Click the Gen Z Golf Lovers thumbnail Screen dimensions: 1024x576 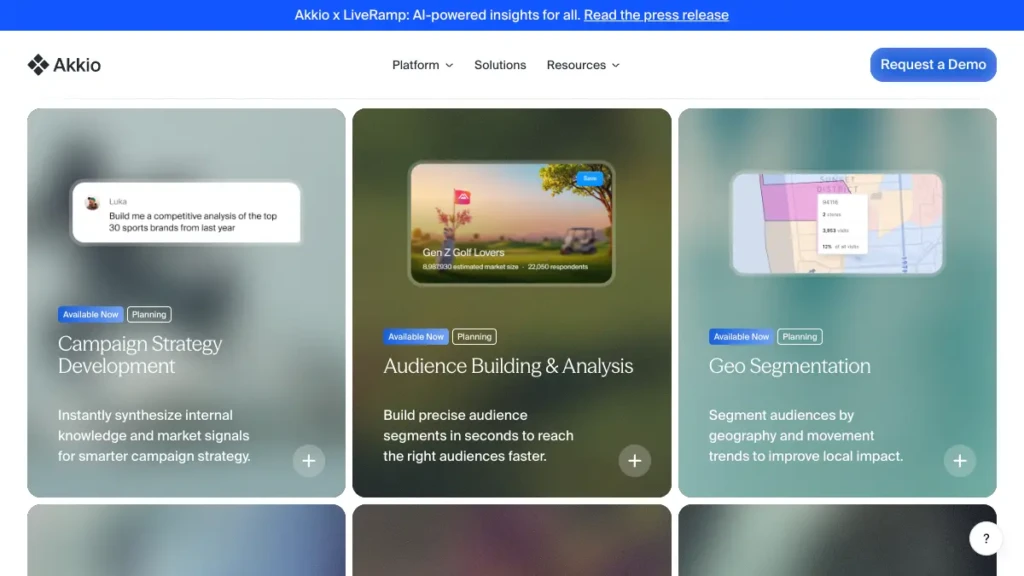click(511, 223)
